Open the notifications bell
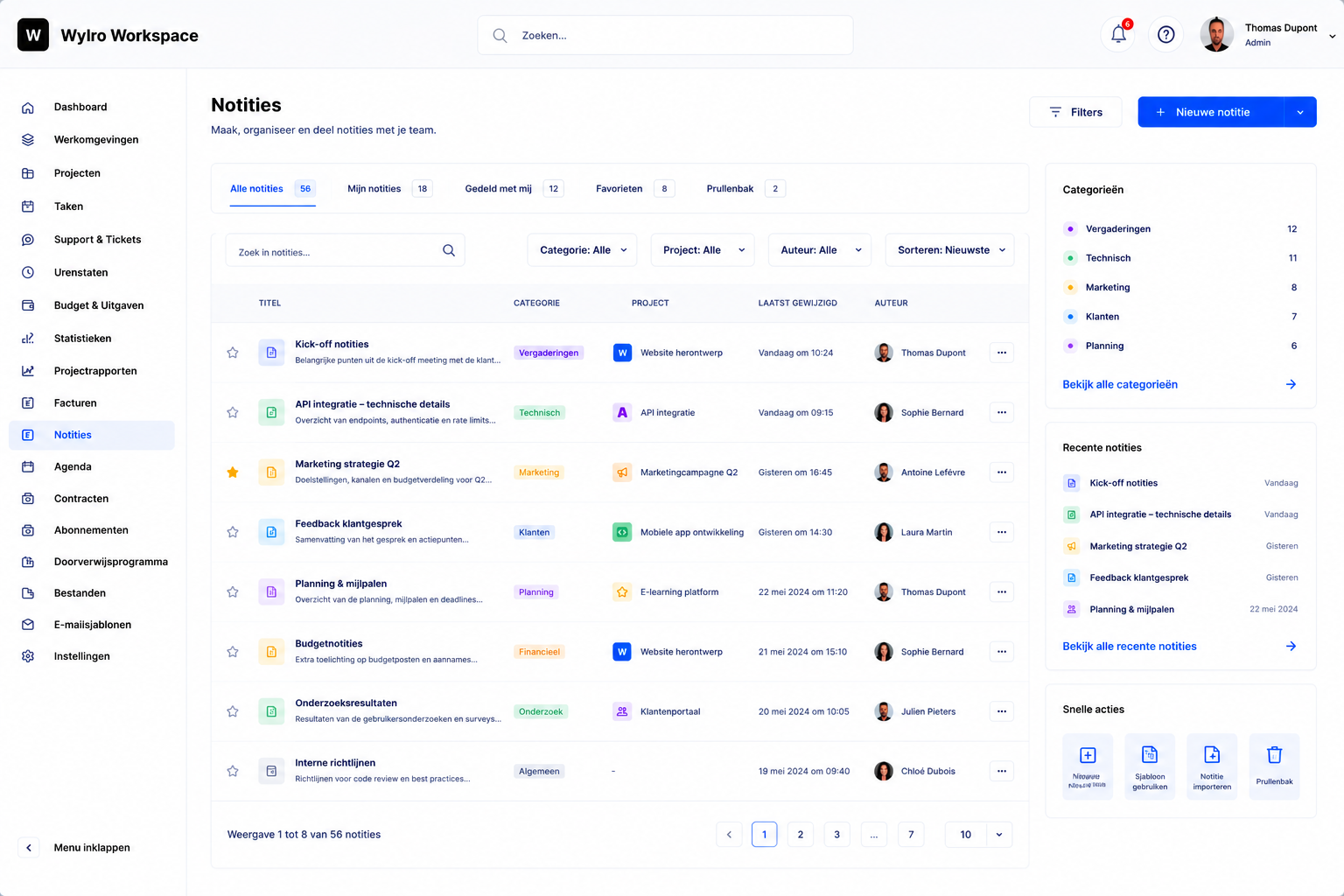 pyautogui.click(x=1118, y=35)
